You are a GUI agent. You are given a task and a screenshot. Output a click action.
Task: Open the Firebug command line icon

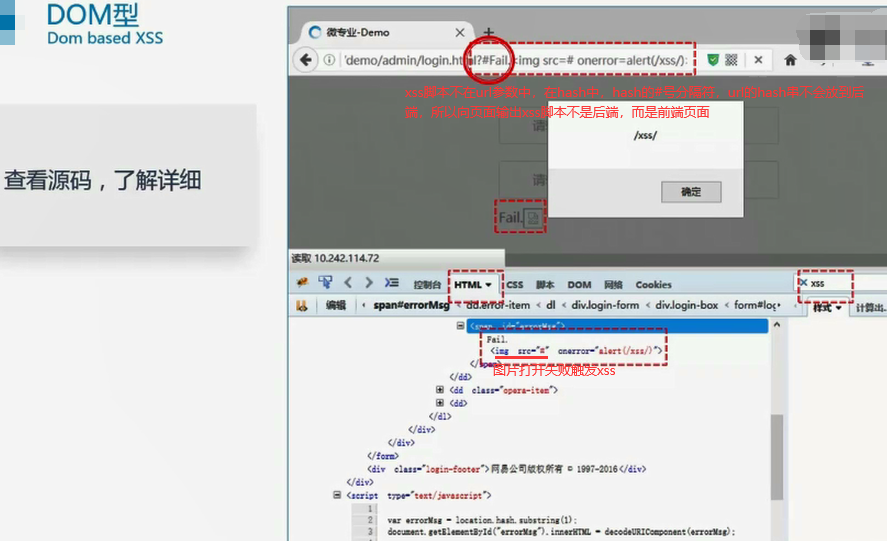click(x=391, y=282)
